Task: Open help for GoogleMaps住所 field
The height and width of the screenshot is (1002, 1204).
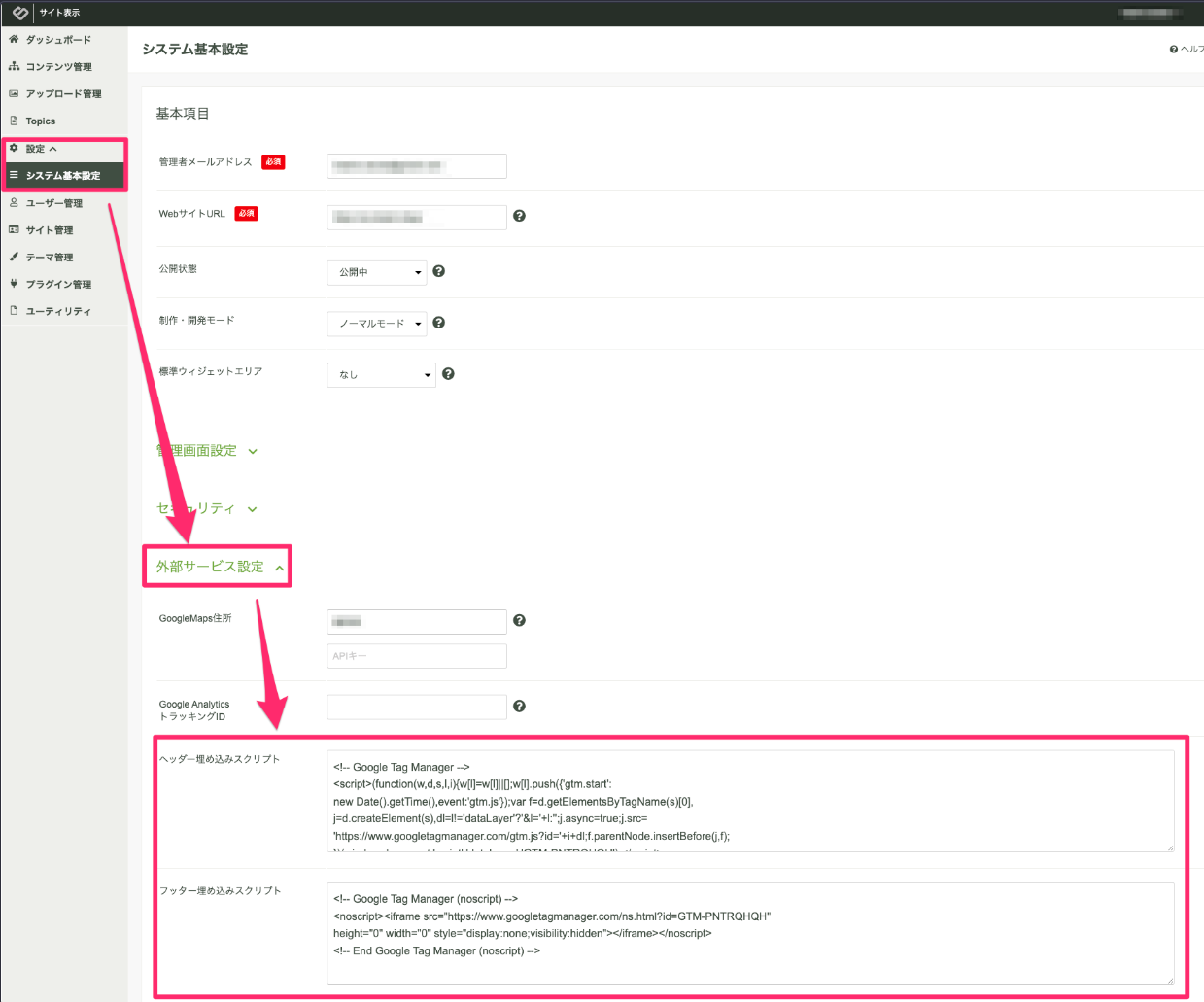Action: 519,620
